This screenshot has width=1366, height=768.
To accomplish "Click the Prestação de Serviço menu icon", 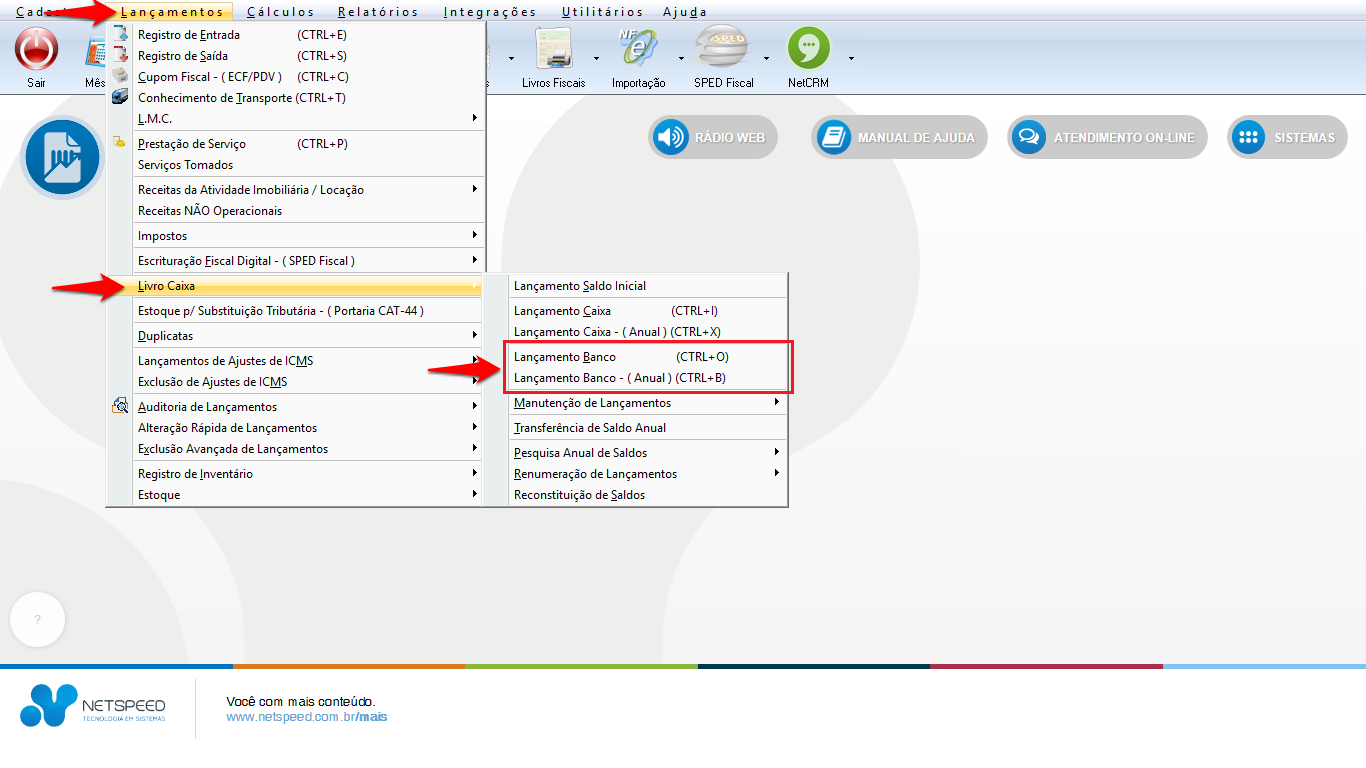I will pyautogui.click(x=120, y=143).
